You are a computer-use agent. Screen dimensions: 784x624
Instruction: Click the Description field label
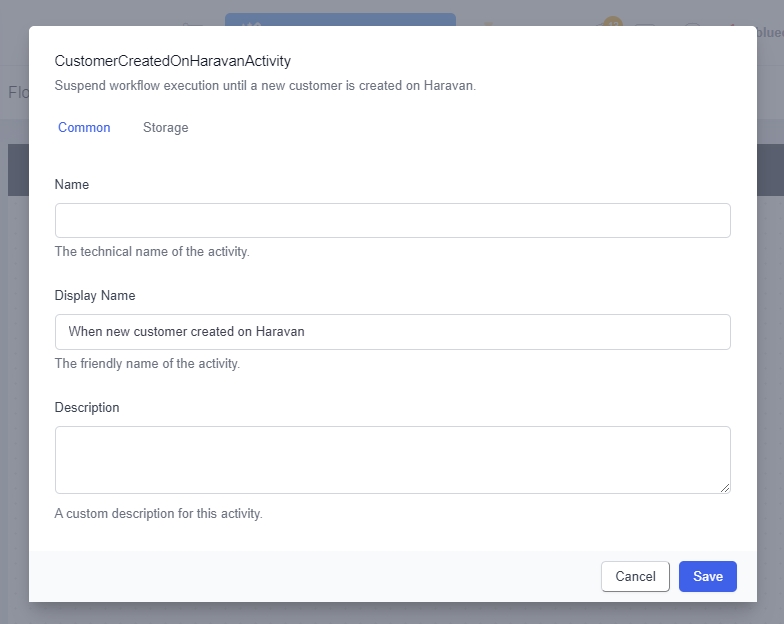[x=87, y=408]
